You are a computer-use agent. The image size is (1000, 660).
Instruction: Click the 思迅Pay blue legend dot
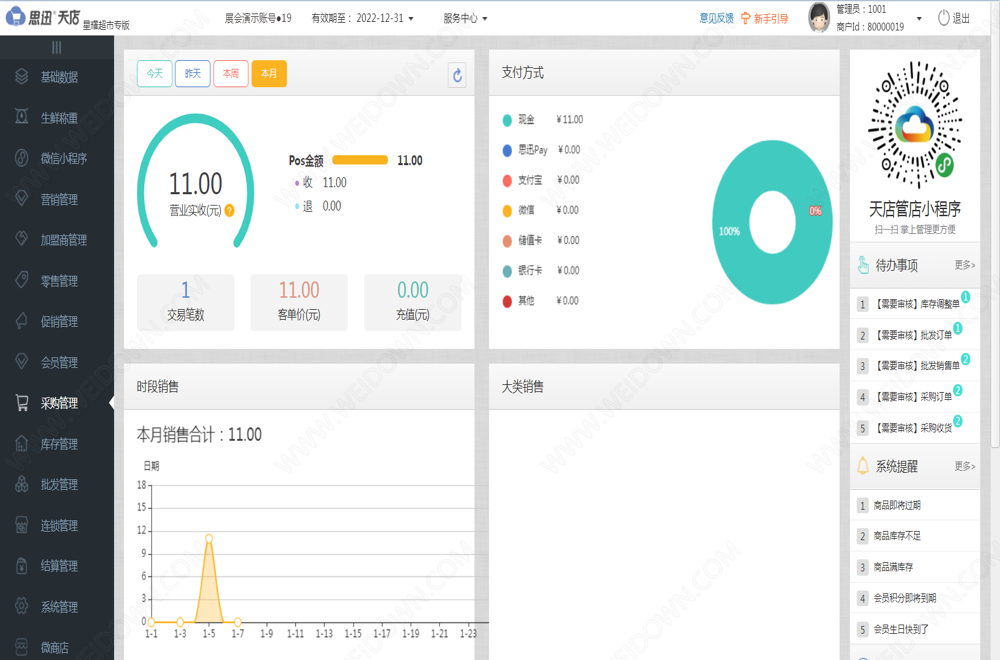tap(507, 150)
